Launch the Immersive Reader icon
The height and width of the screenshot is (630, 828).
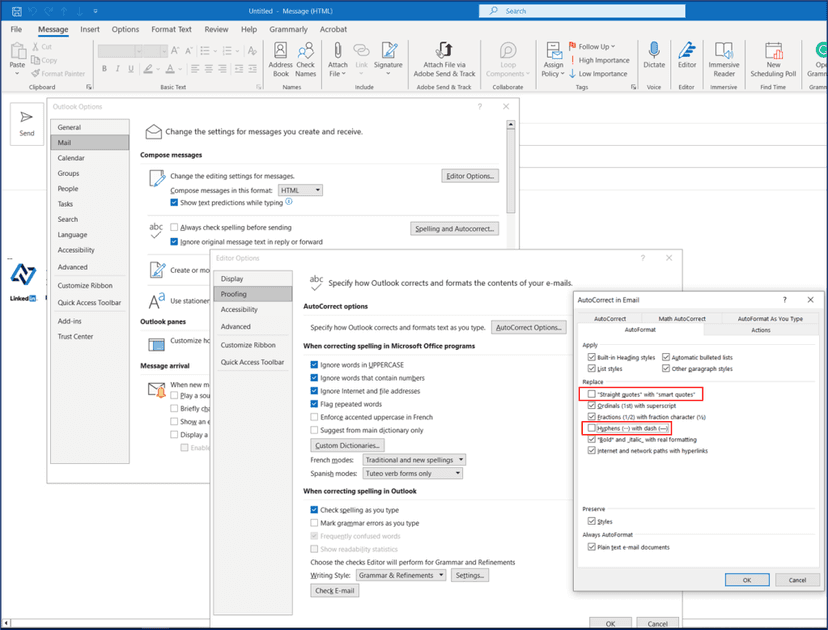724,51
